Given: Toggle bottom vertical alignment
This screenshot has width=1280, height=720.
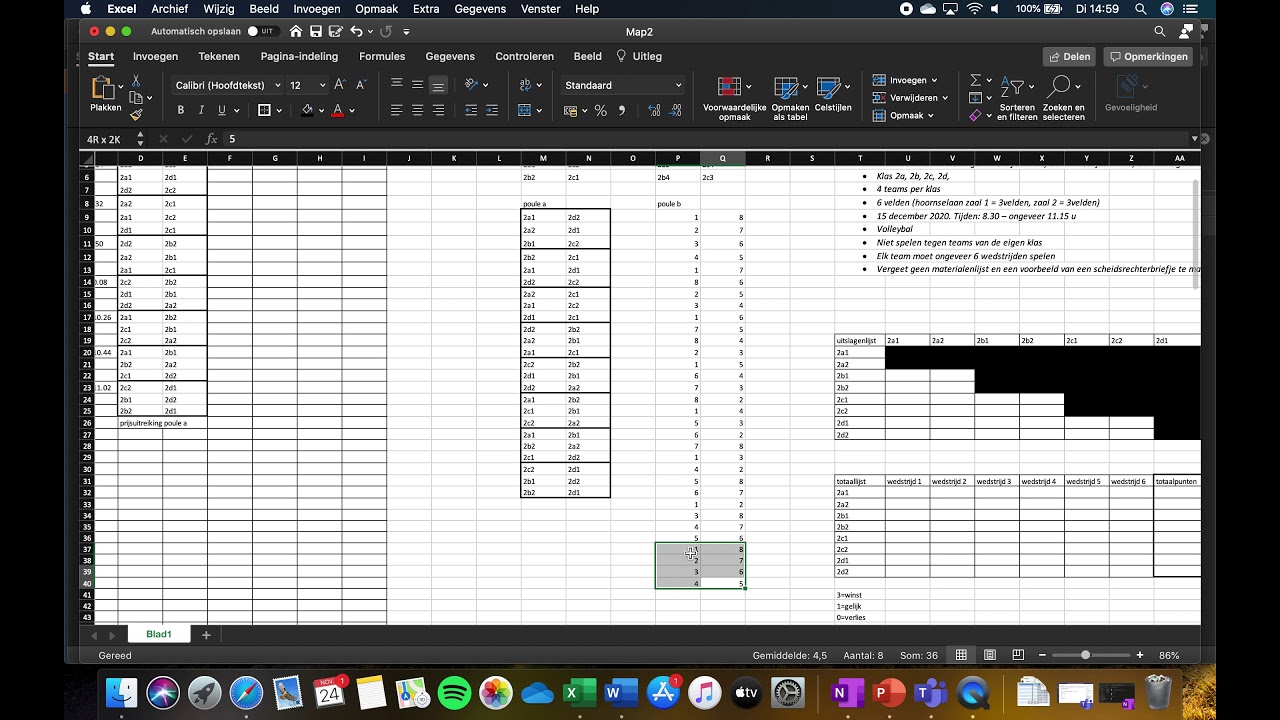Looking at the screenshot, I should point(438,85).
